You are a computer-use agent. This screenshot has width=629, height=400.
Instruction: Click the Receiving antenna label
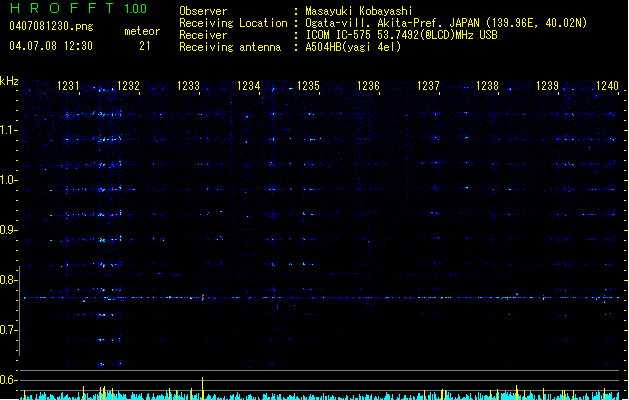[x=230, y=47]
